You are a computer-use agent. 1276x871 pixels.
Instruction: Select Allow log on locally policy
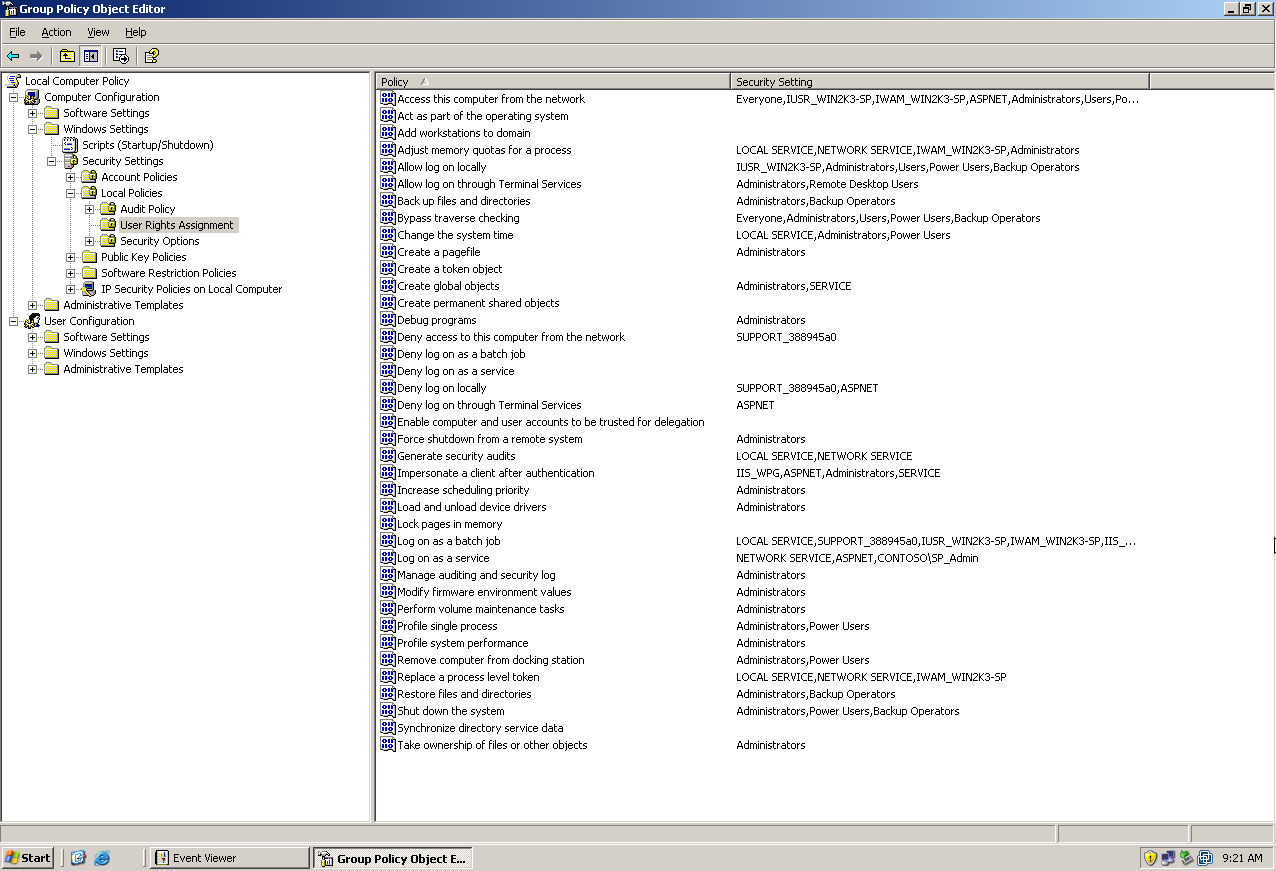point(442,167)
